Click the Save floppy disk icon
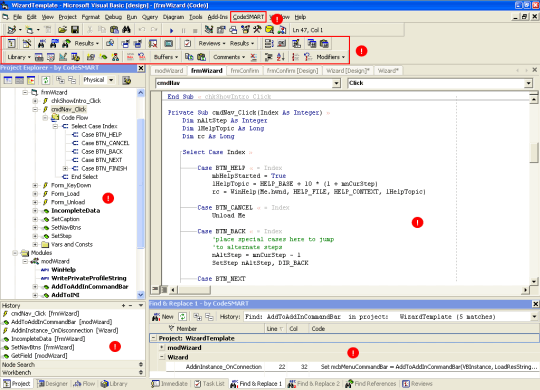The image size is (540, 390). click(x=75, y=30)
